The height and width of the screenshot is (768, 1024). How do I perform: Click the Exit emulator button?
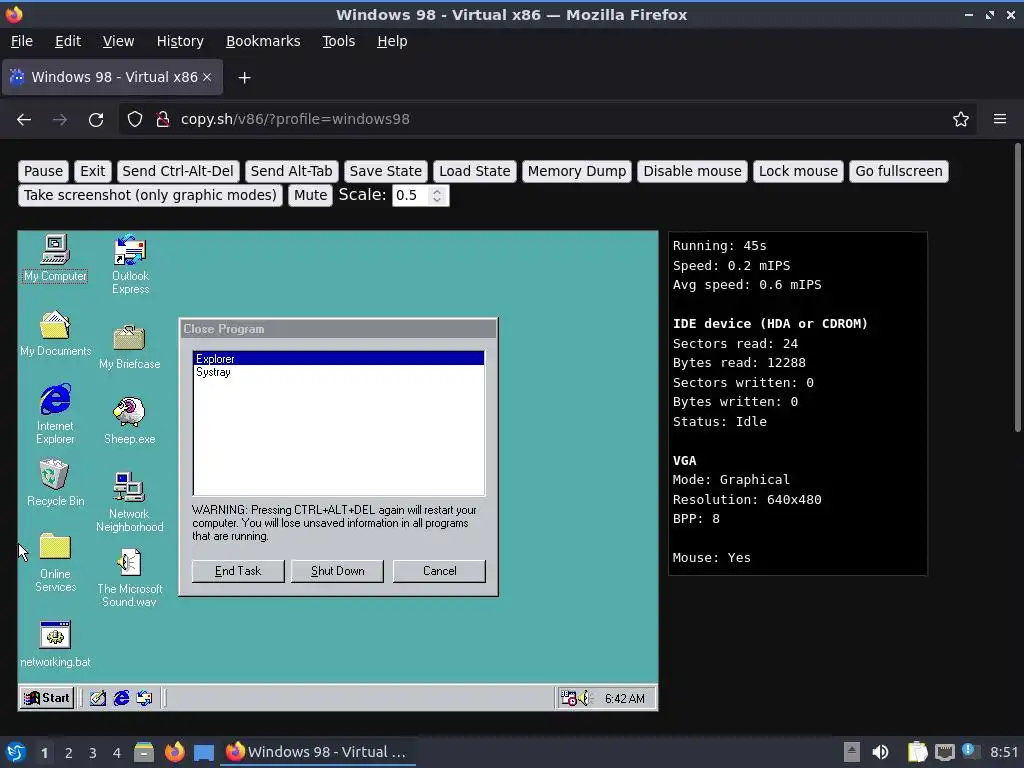pos(93,171)
